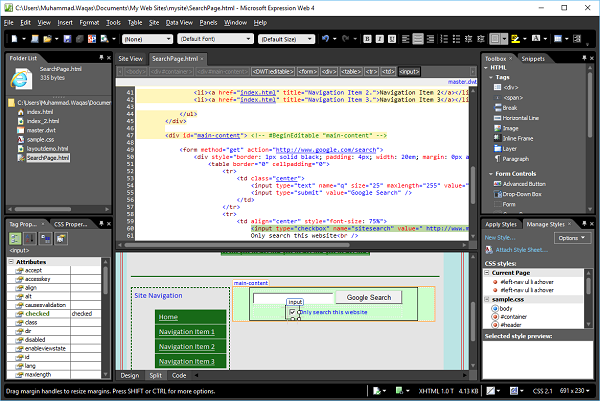Select sample.css in the Folder List

(x=40, y=139)
